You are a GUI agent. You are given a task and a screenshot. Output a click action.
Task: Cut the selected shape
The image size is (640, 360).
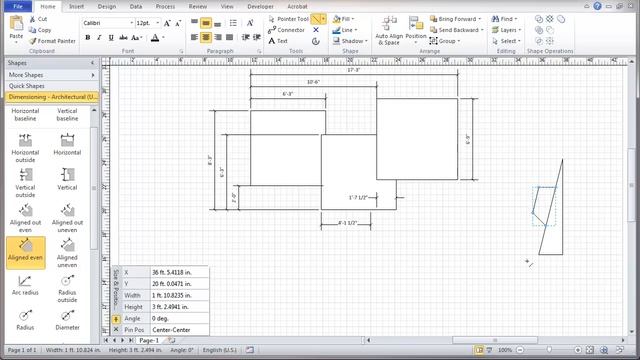point(38,19)
